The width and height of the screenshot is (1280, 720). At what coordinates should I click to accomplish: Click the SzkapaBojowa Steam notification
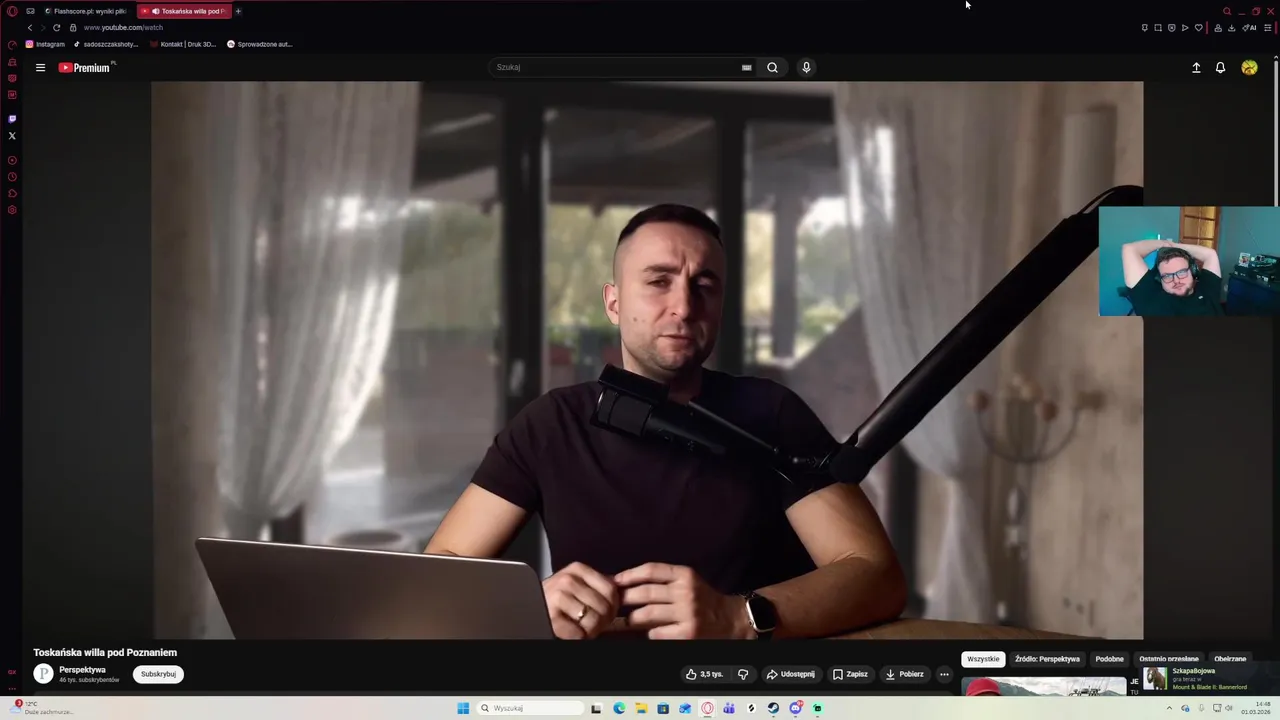(x=1210, y=678)
